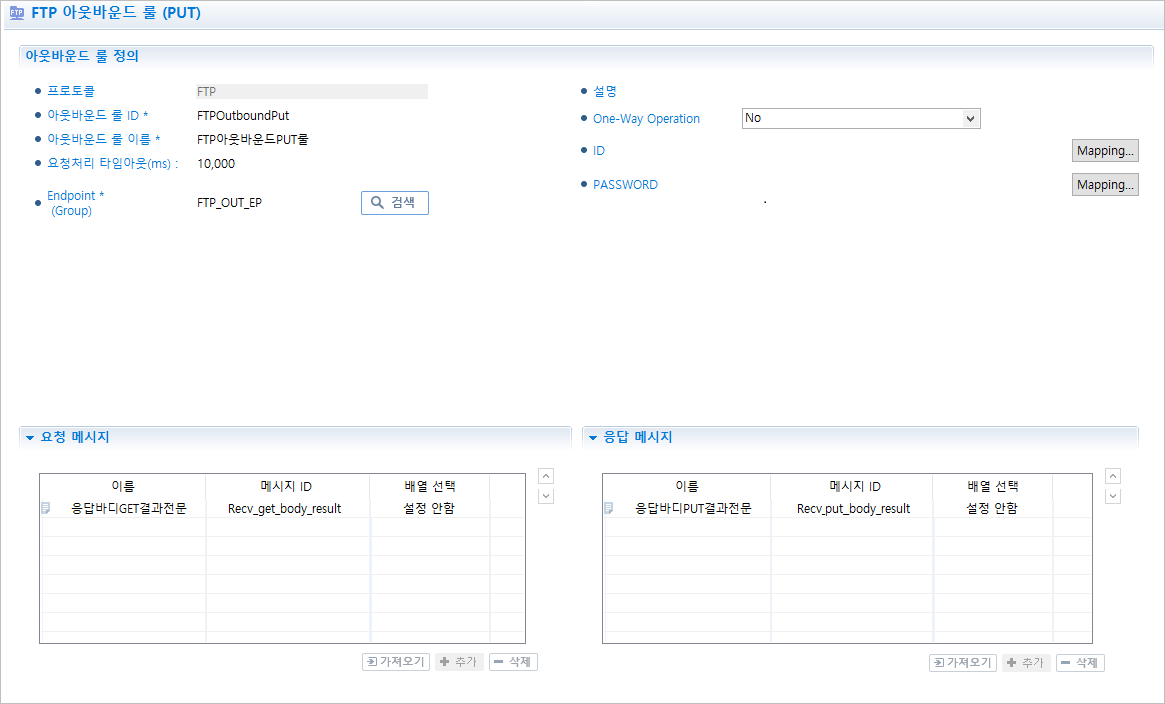Select the document icon of the 응답바디GET결과전문 row
This screenshot has width=1165, height=704.
coord(46,508)
